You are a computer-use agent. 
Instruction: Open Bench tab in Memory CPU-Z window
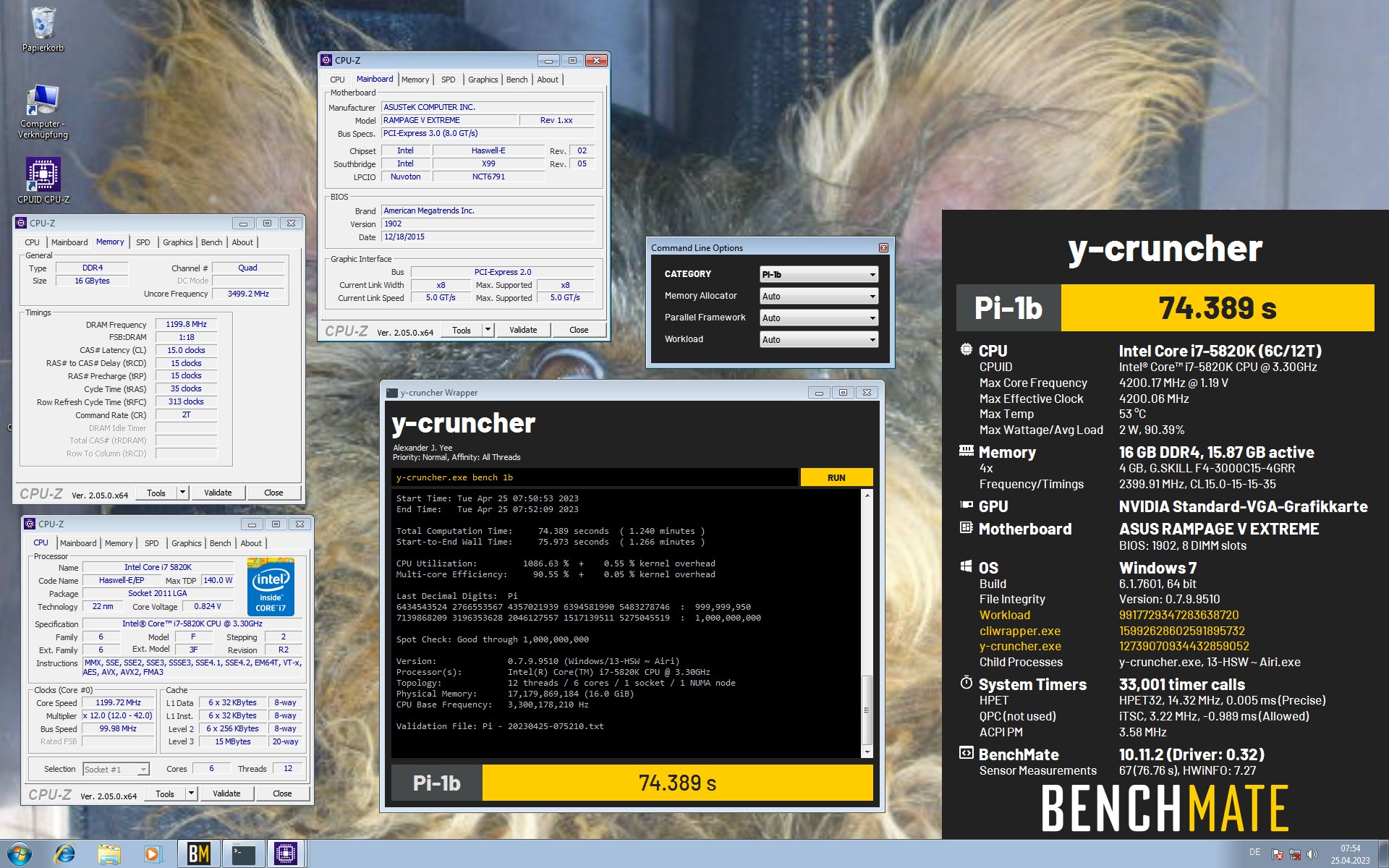(x=212, y=242)
